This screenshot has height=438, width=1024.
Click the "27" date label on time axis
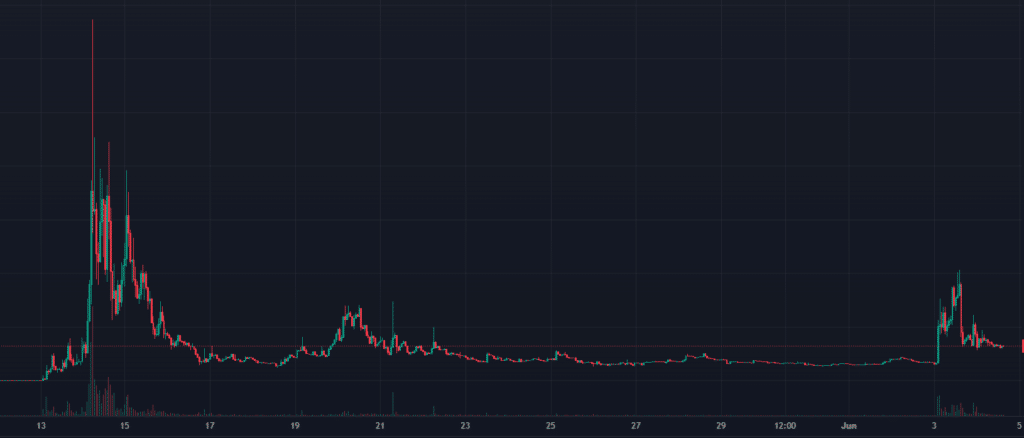636,425
